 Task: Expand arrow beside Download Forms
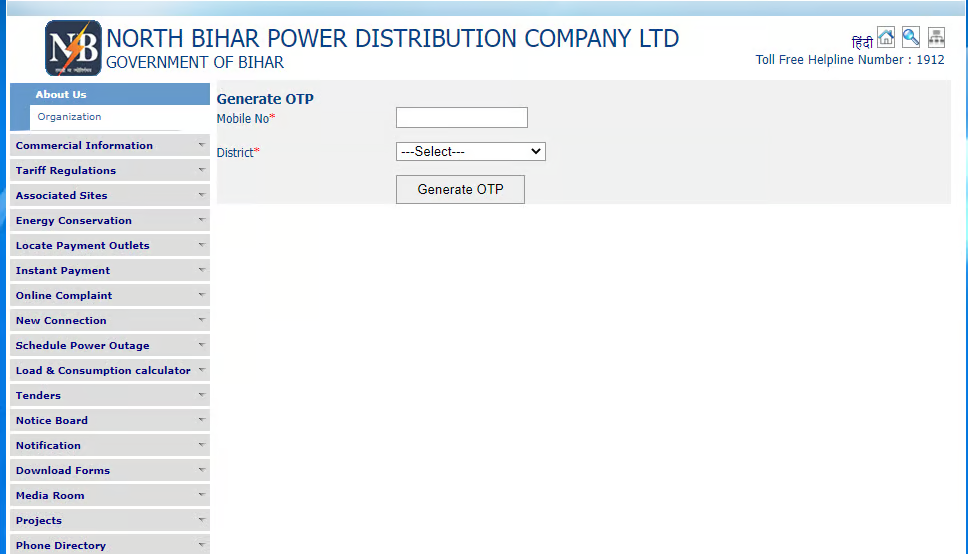[201, 469]
